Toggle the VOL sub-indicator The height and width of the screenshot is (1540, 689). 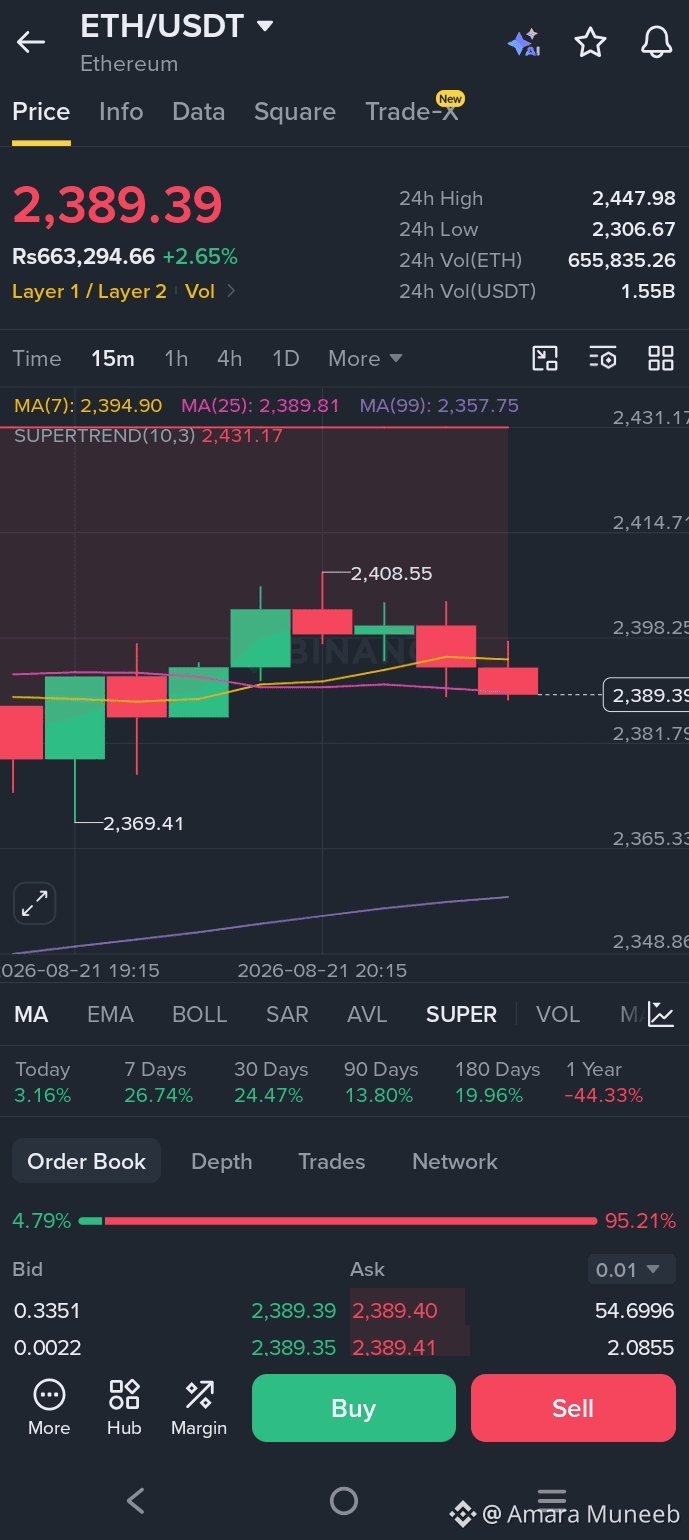558,1014
